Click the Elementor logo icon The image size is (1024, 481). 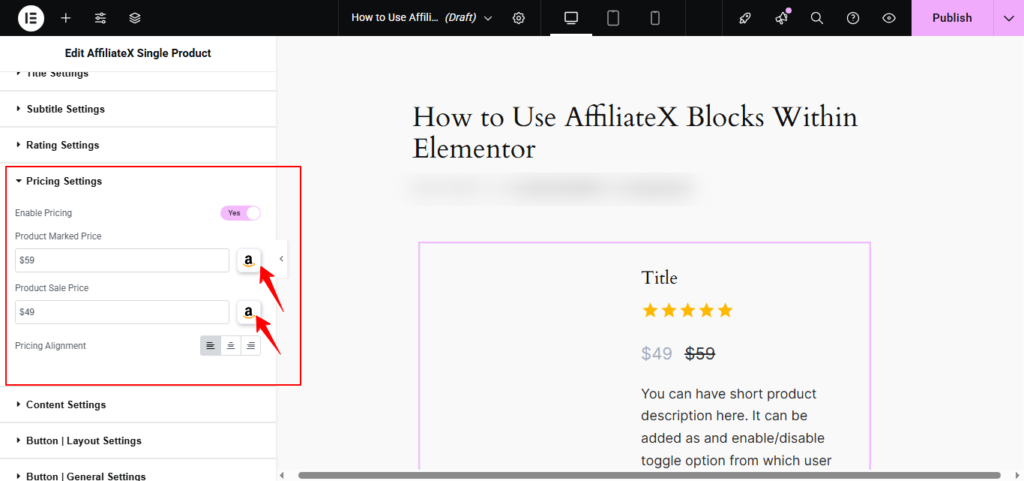[x=30, y=18]
